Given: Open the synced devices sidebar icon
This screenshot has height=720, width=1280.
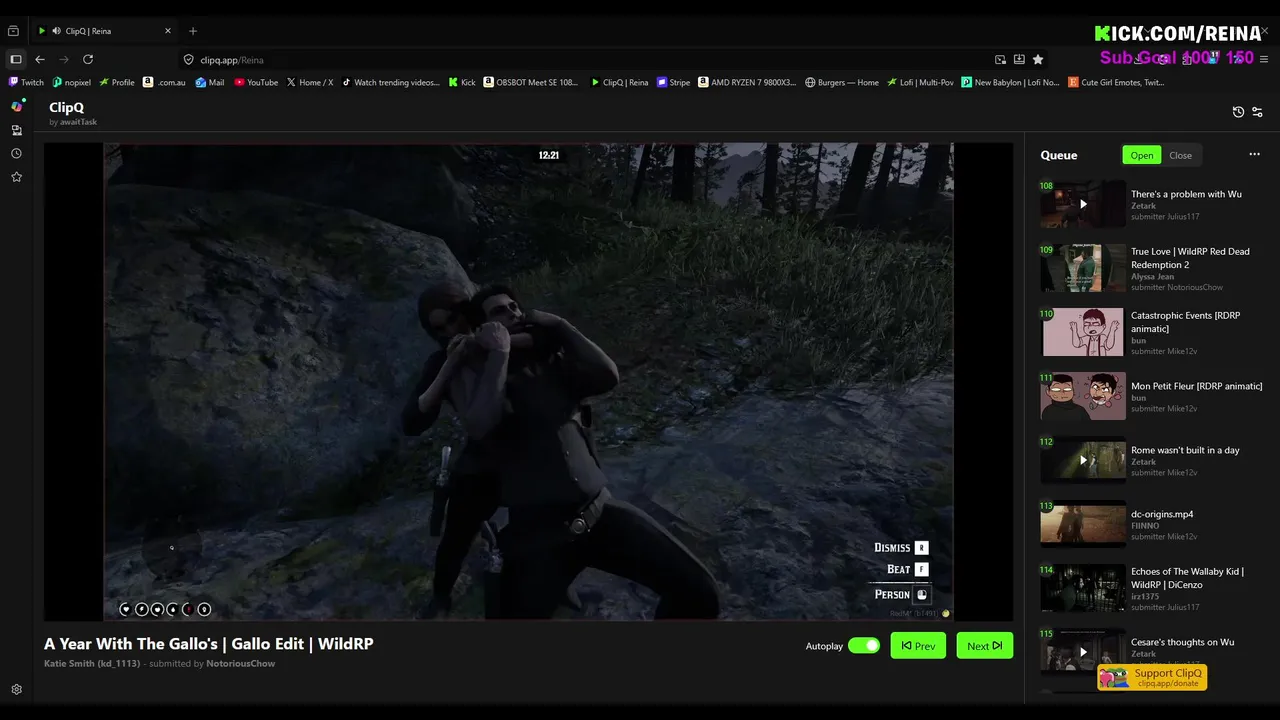Looking at the screenshot, I should coord(16,130).
